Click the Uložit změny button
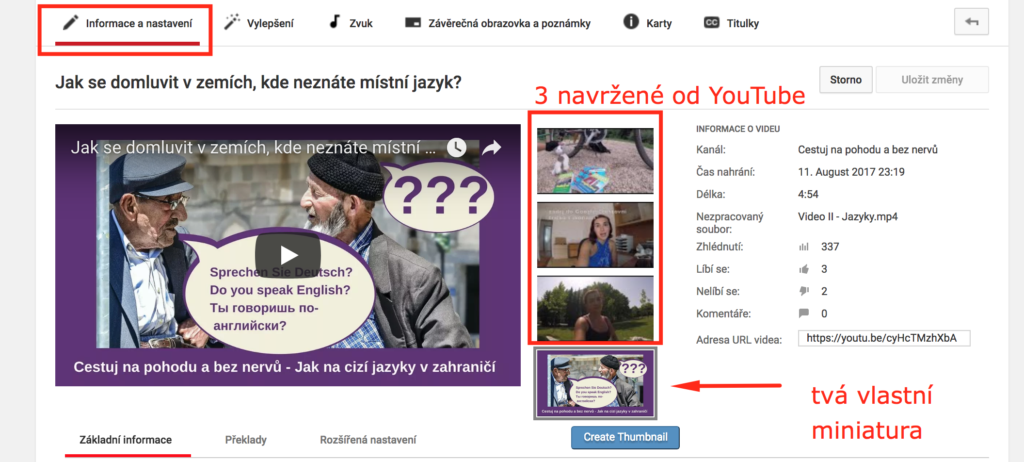This screenshot has height=462, width=1024. tap(932, 80)
